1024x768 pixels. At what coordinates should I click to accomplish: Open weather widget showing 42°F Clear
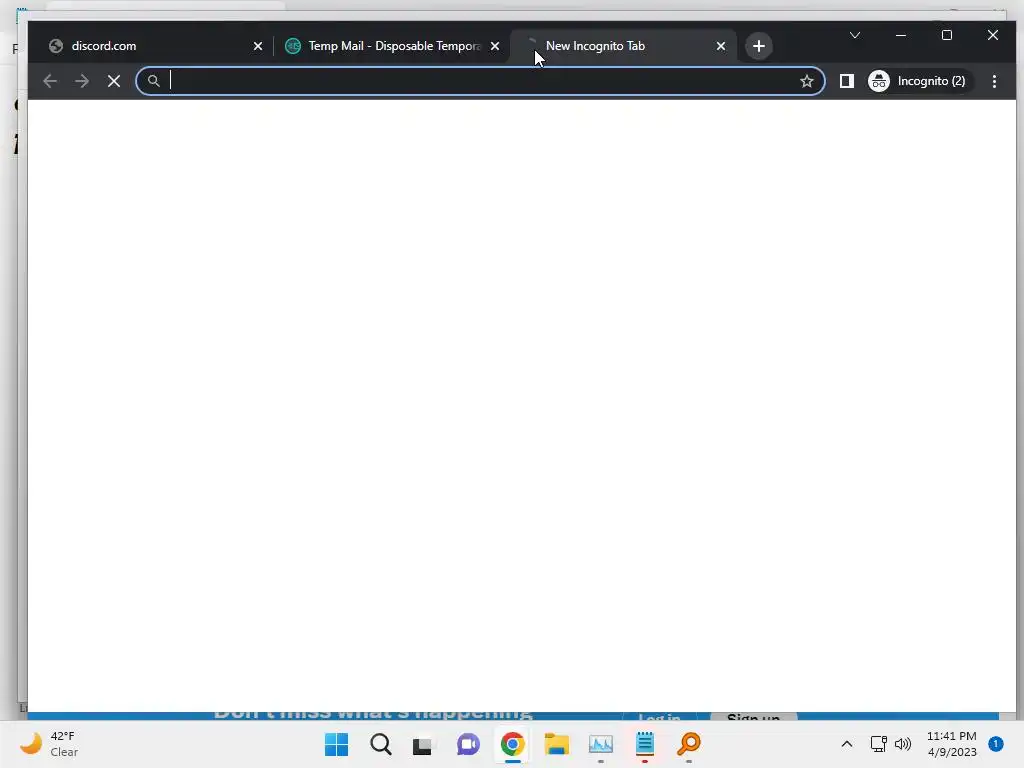[49, 744]
